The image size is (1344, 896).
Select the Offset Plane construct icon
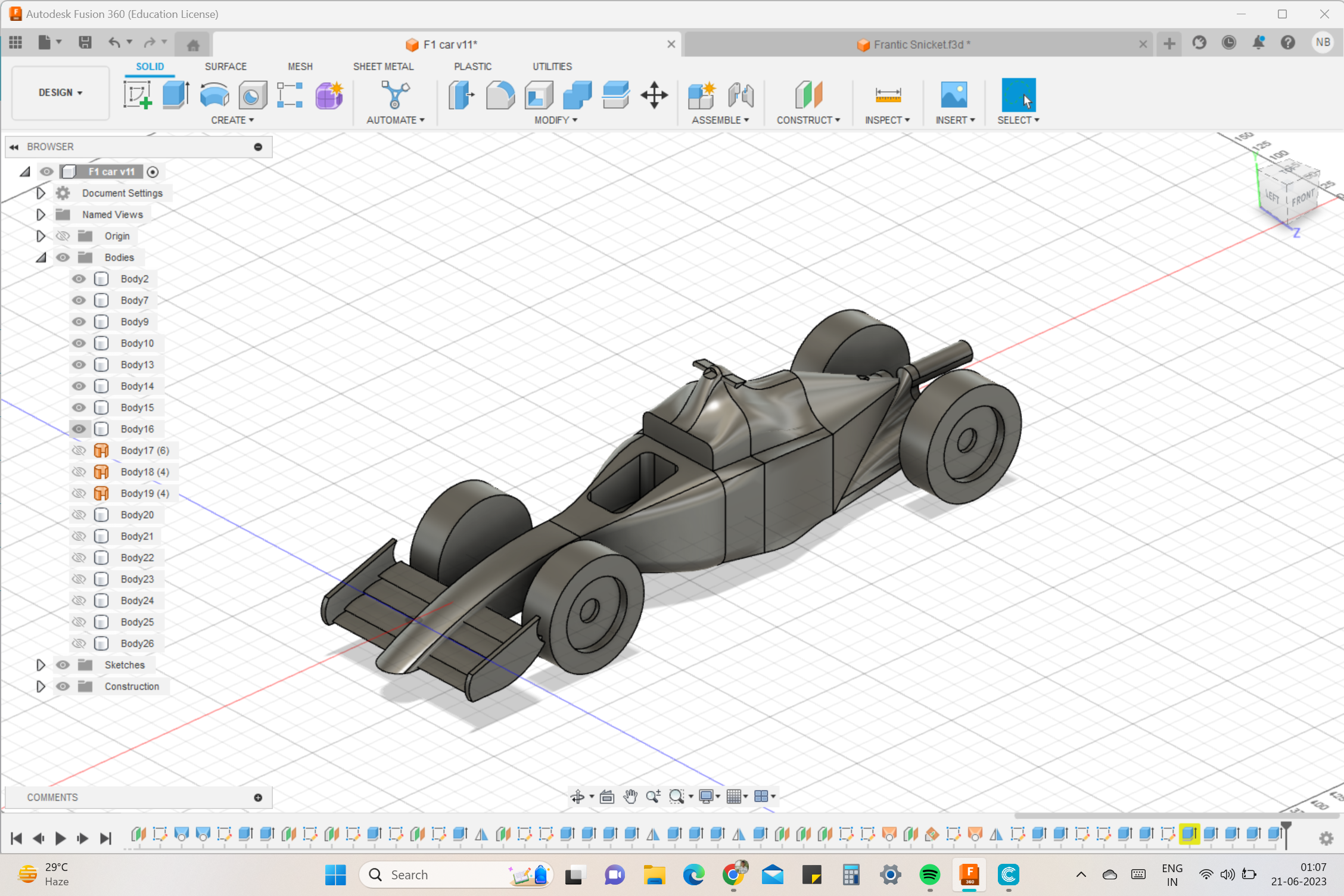click(808, 95)
